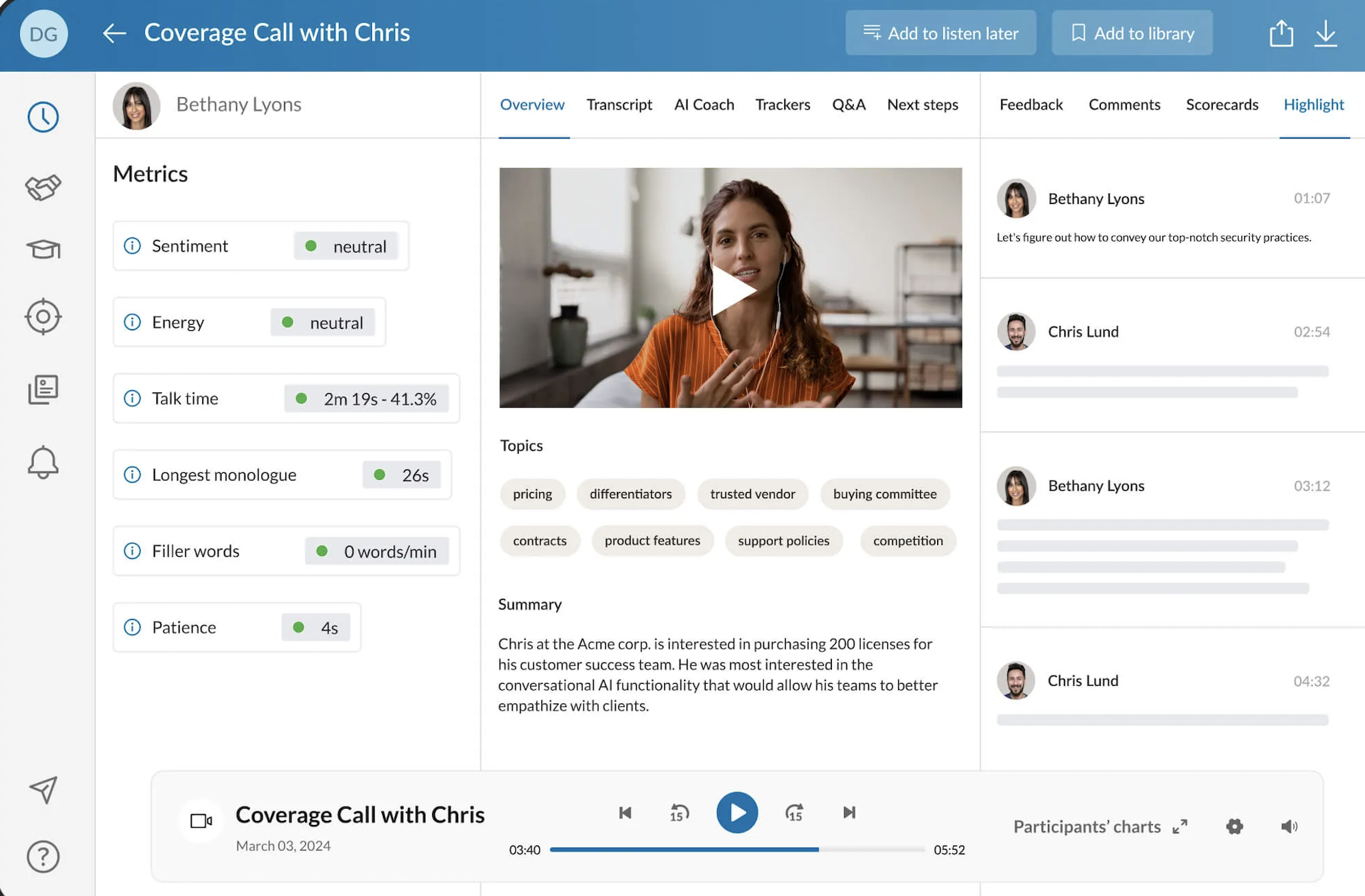Open the AI Coach tab
Screen dimensions: 1365x896
click(704, 104)
